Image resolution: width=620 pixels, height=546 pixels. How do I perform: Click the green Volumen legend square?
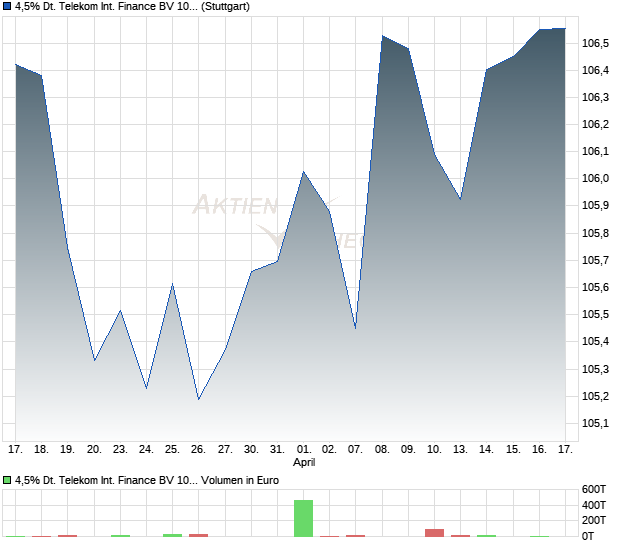(7, 480)
